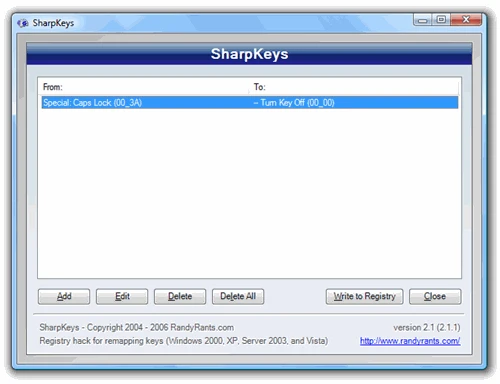
Task: Add a new key mapping
Action: coord(64,296)
